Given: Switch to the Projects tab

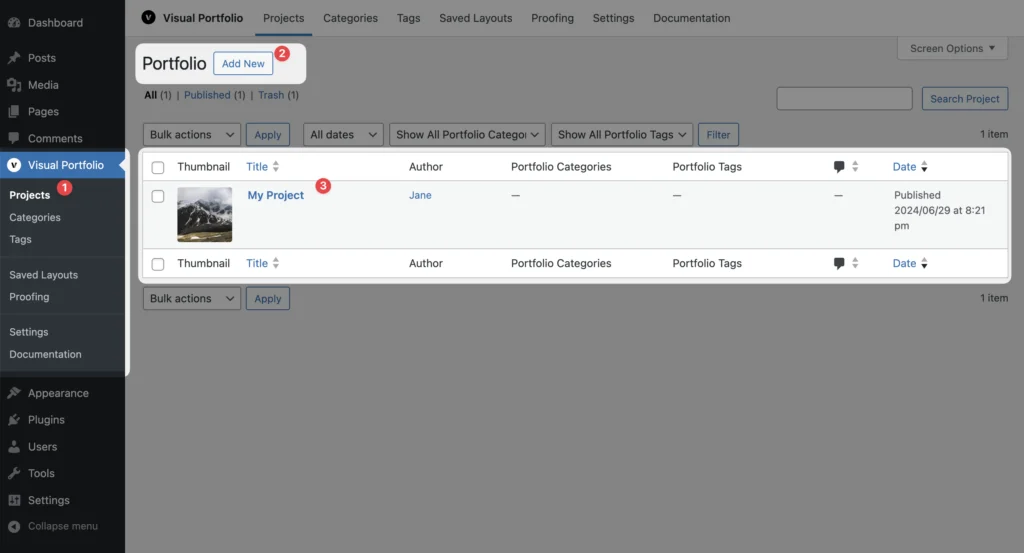Looking at the screenshot, I should pyautogui.click(x=283, y=18).
